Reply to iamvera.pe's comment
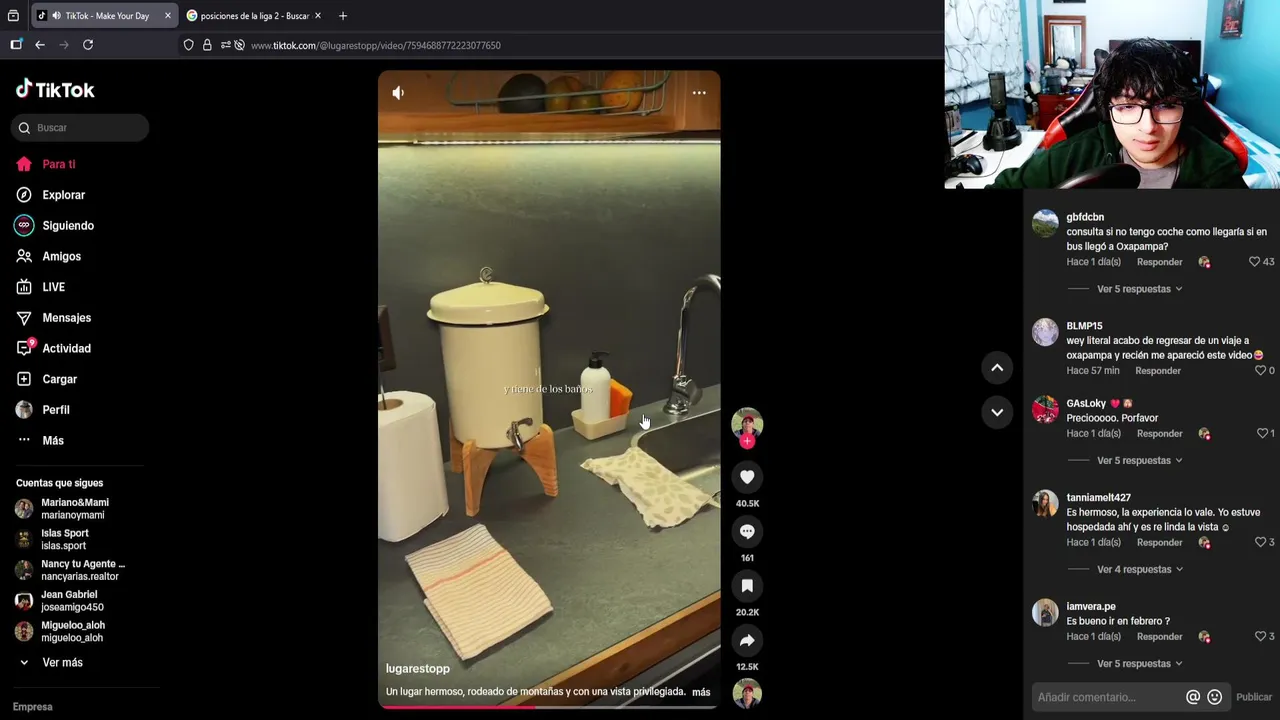Screen dimensions: 1280x720 [1159, 637]
